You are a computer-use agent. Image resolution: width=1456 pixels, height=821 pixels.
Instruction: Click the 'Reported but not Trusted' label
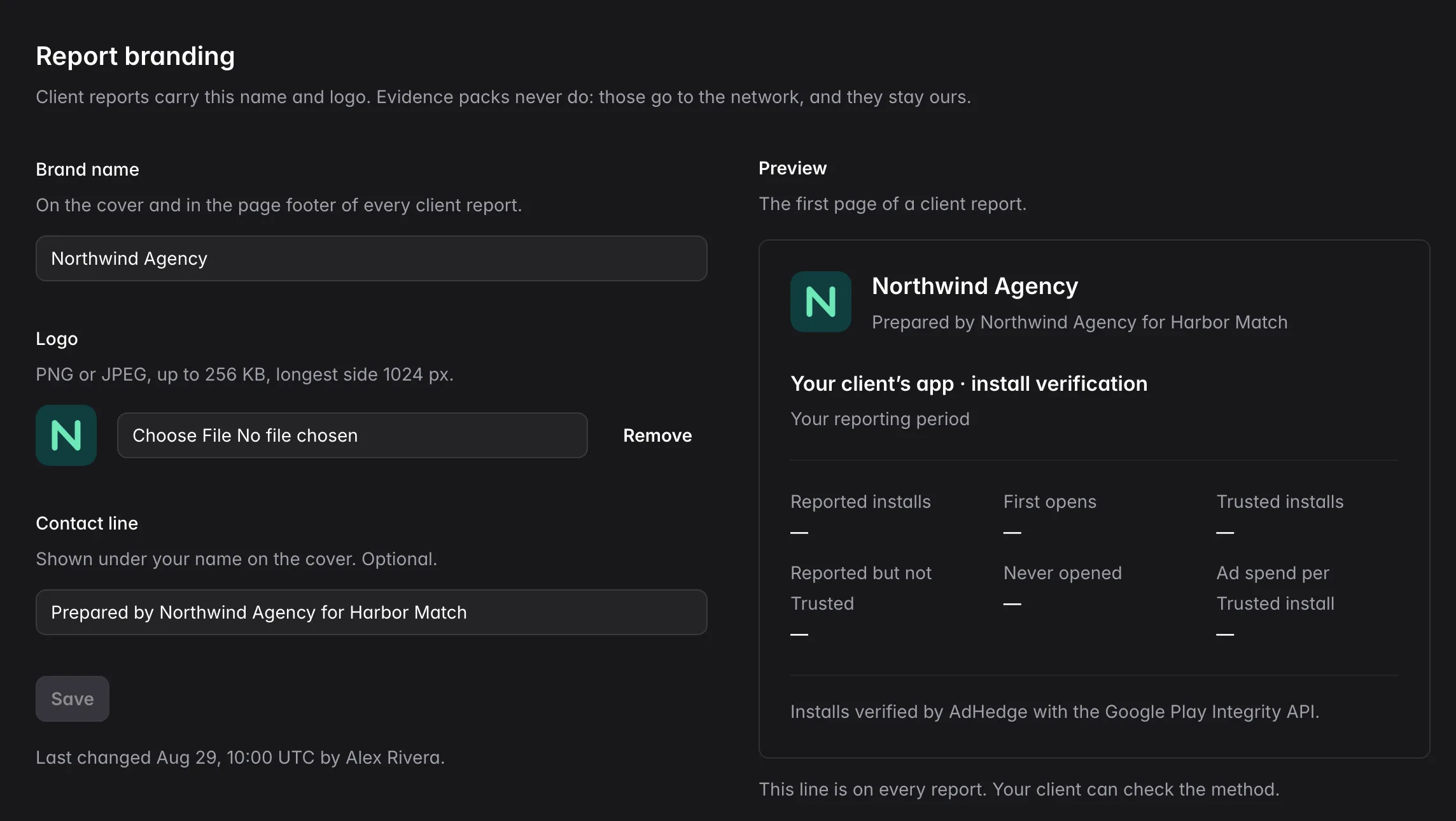pos(861,588)
